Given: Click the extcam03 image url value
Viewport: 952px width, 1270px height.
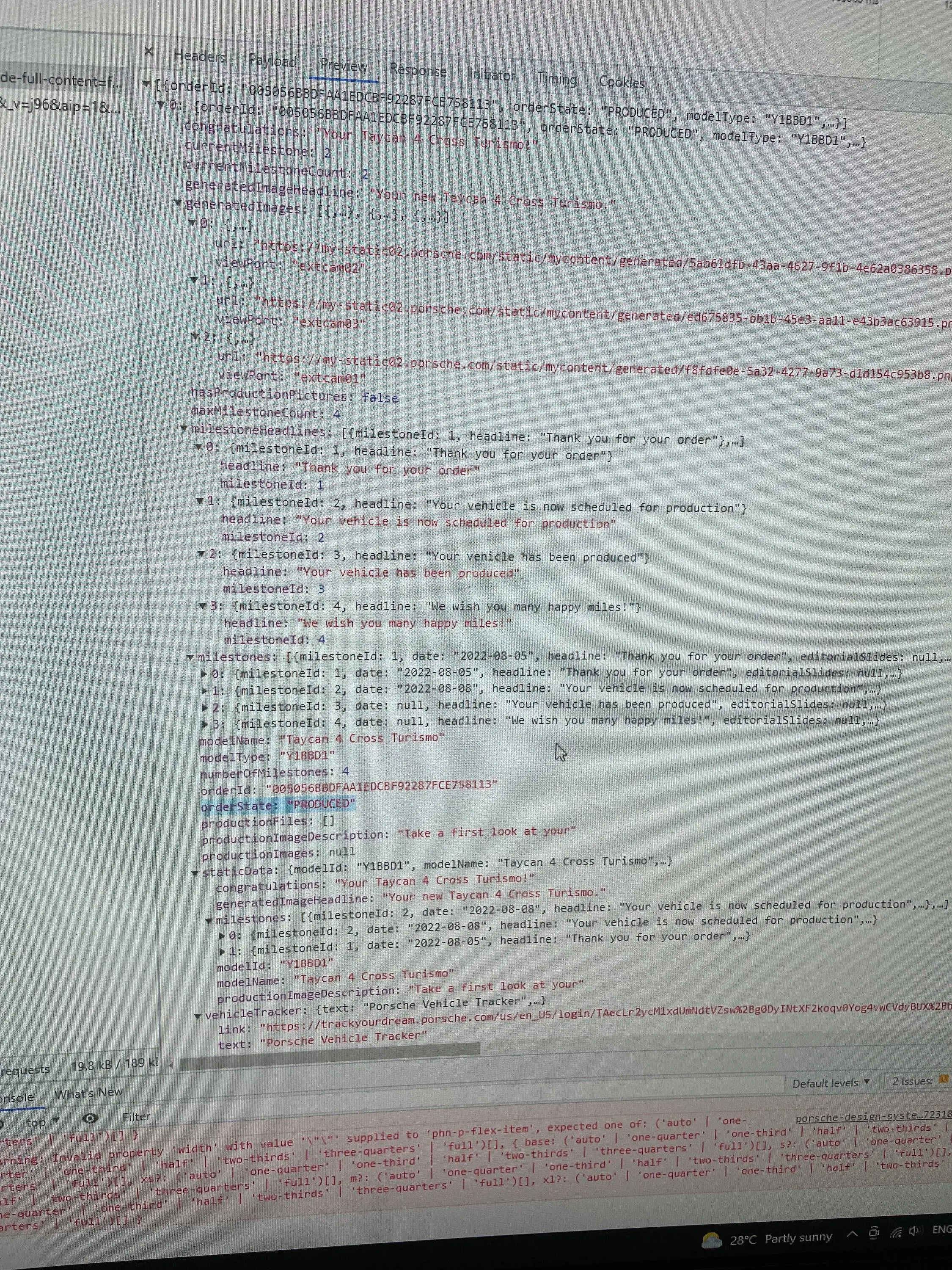Looking at the screenshot, I should [603, 313].
